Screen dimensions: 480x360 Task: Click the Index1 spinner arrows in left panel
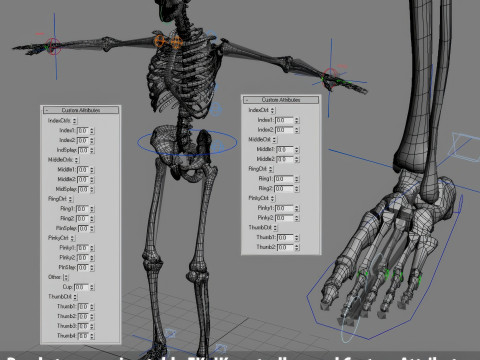coord(92,131)
